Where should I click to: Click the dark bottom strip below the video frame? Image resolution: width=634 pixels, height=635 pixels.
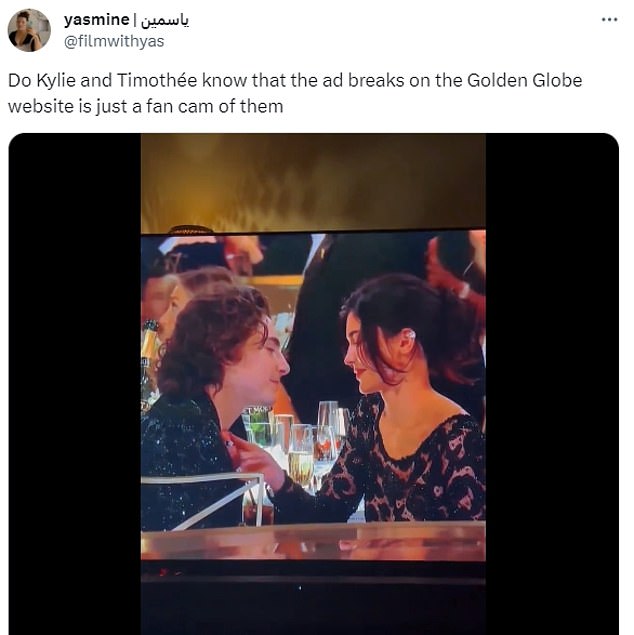(x=313, y=599)
